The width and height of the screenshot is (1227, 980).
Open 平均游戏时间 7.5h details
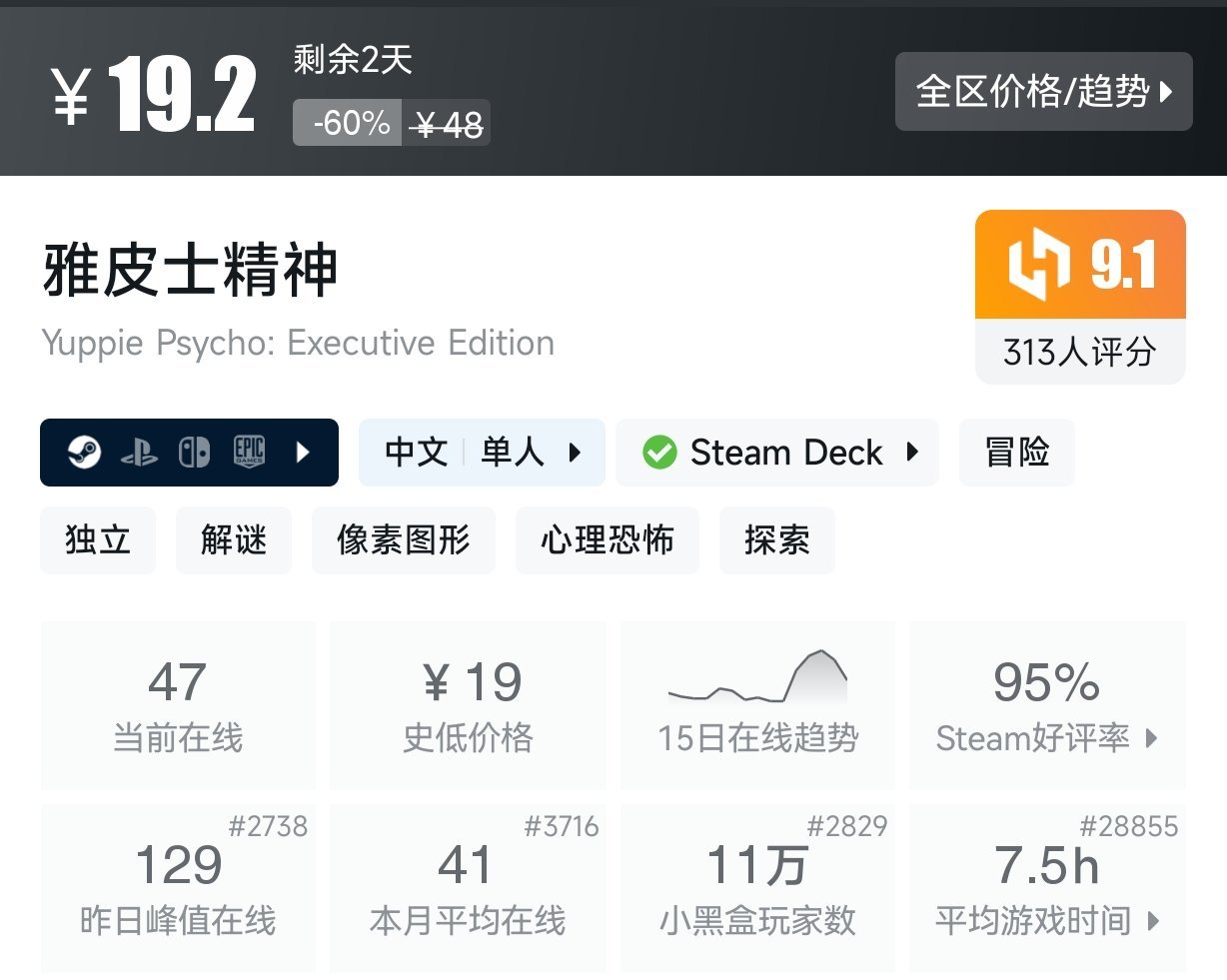tap(1047, 888)
